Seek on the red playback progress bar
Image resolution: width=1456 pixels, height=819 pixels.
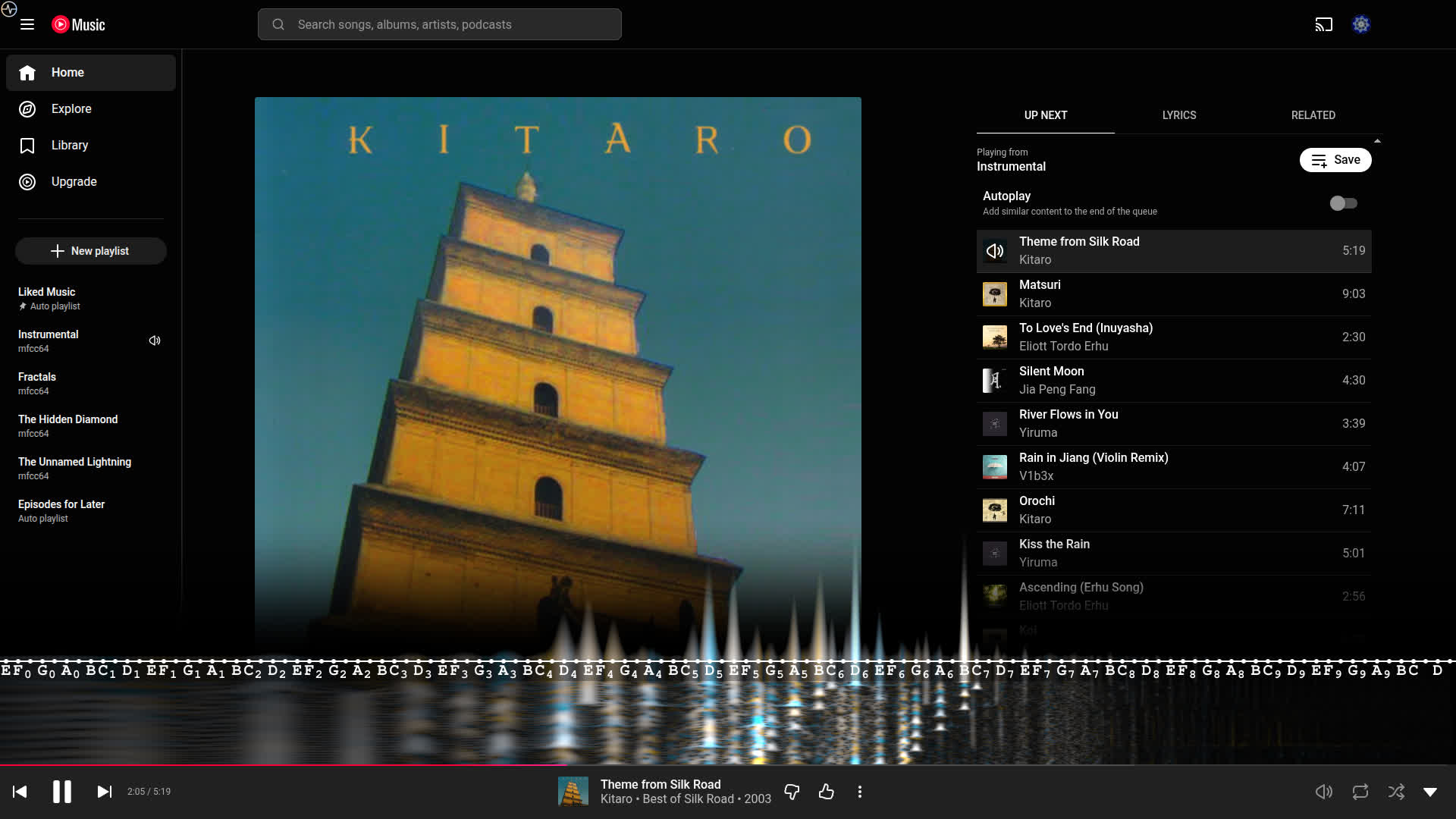(x=728, y=764)
